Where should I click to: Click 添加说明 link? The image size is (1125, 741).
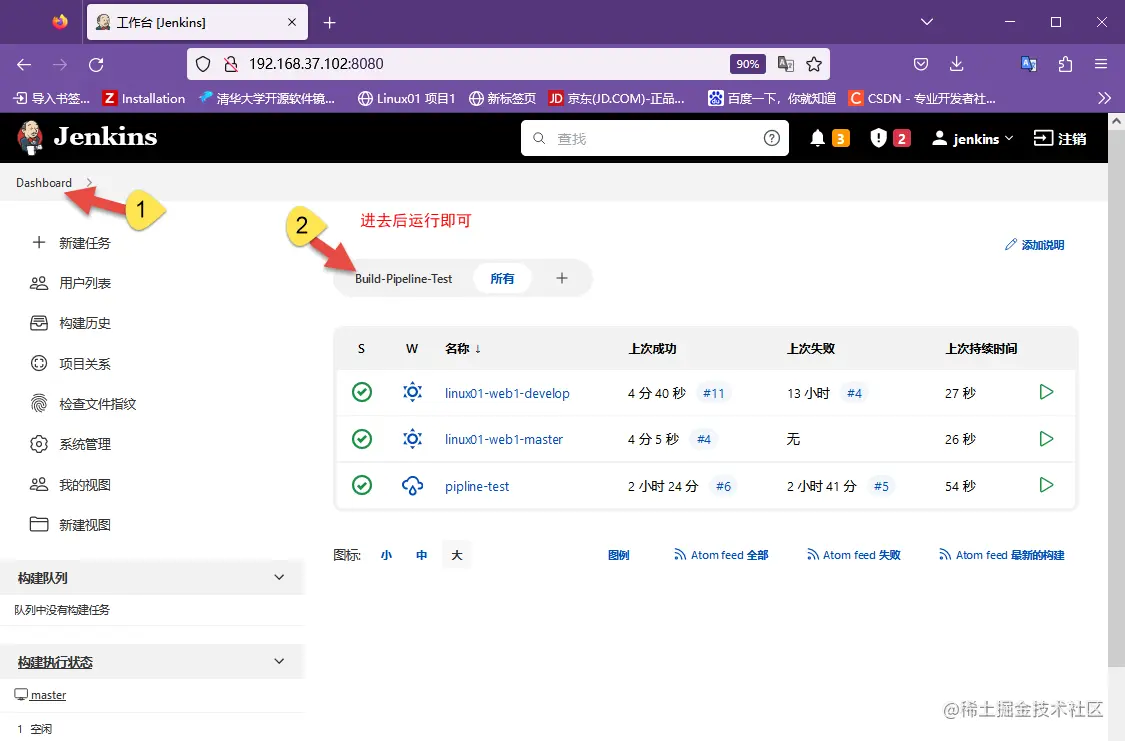[1034, 245]
